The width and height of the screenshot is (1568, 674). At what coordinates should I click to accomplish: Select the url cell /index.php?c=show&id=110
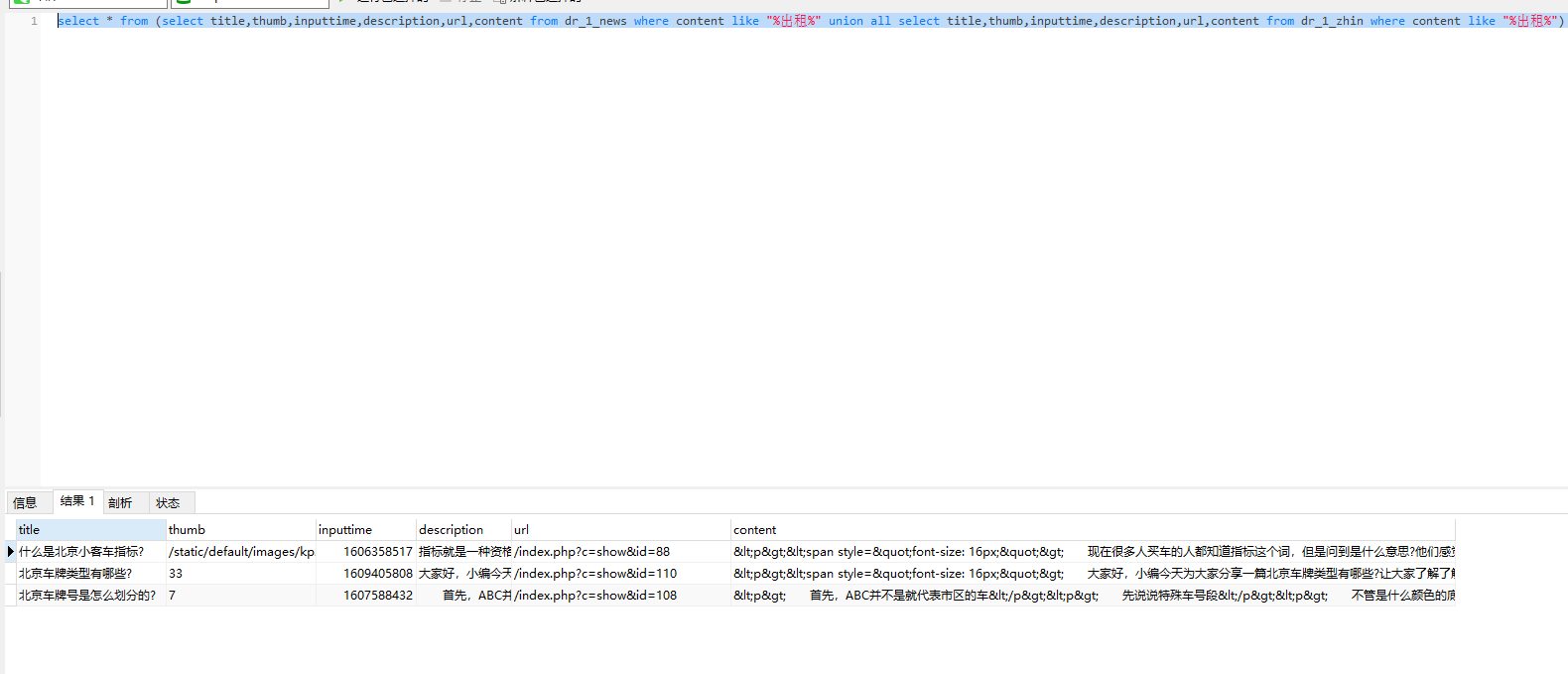point(595,574)
